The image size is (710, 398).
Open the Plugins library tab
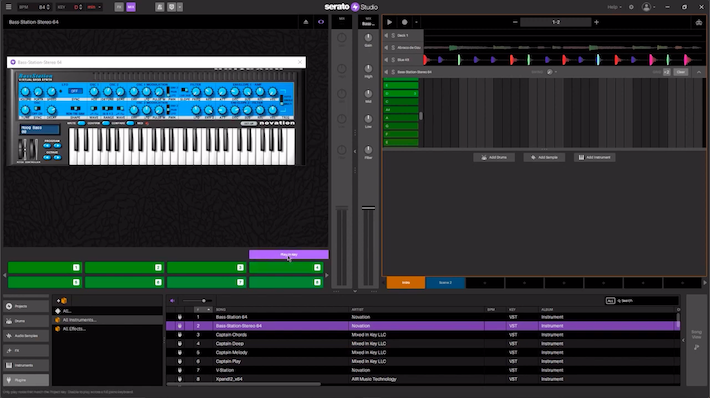26,380
